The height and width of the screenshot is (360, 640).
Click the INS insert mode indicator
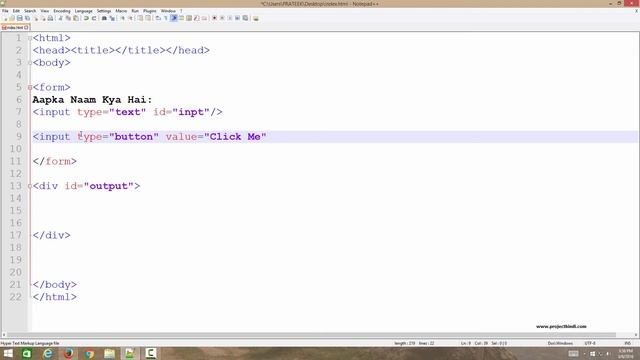(628, 343)
